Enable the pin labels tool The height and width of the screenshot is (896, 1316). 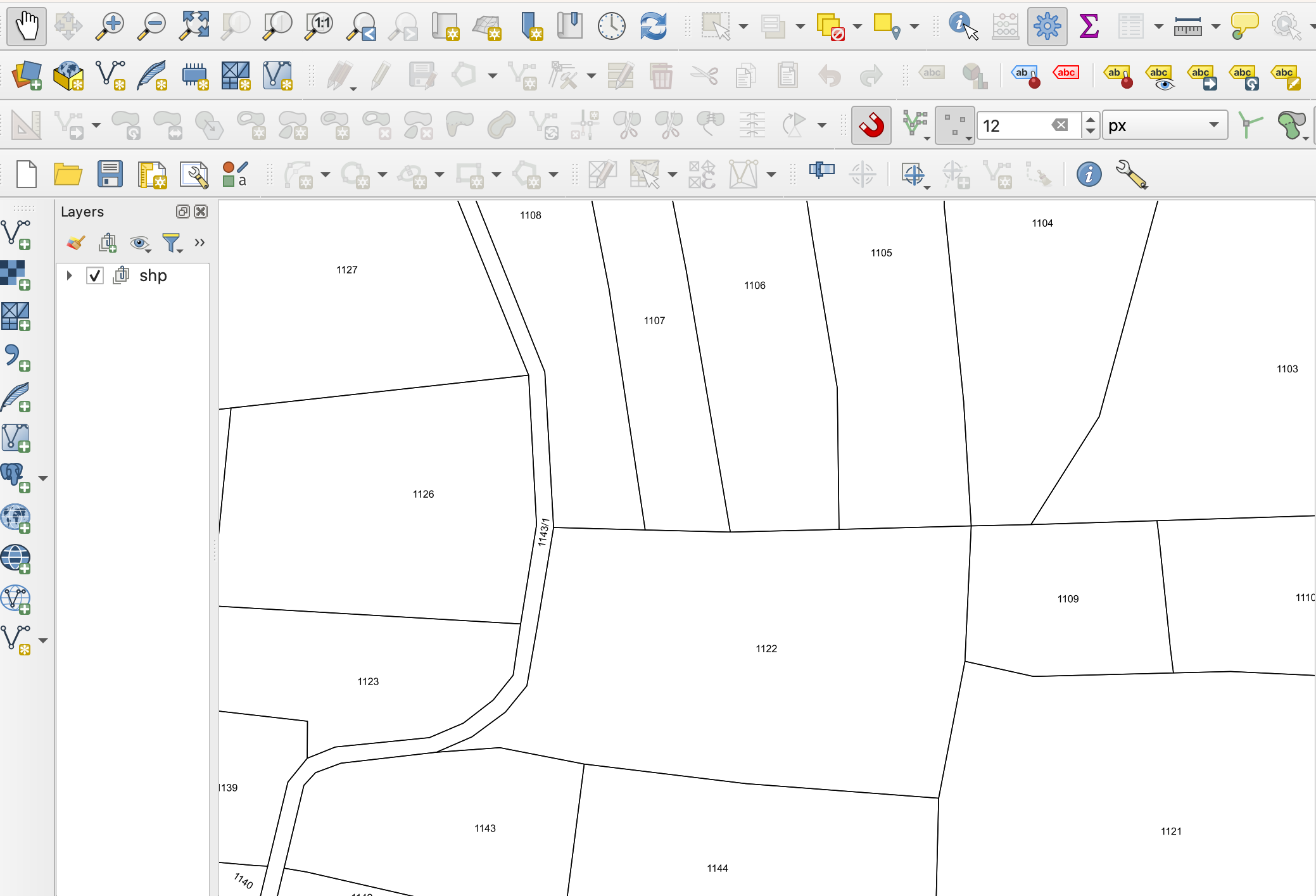(x=1118, y=76)
